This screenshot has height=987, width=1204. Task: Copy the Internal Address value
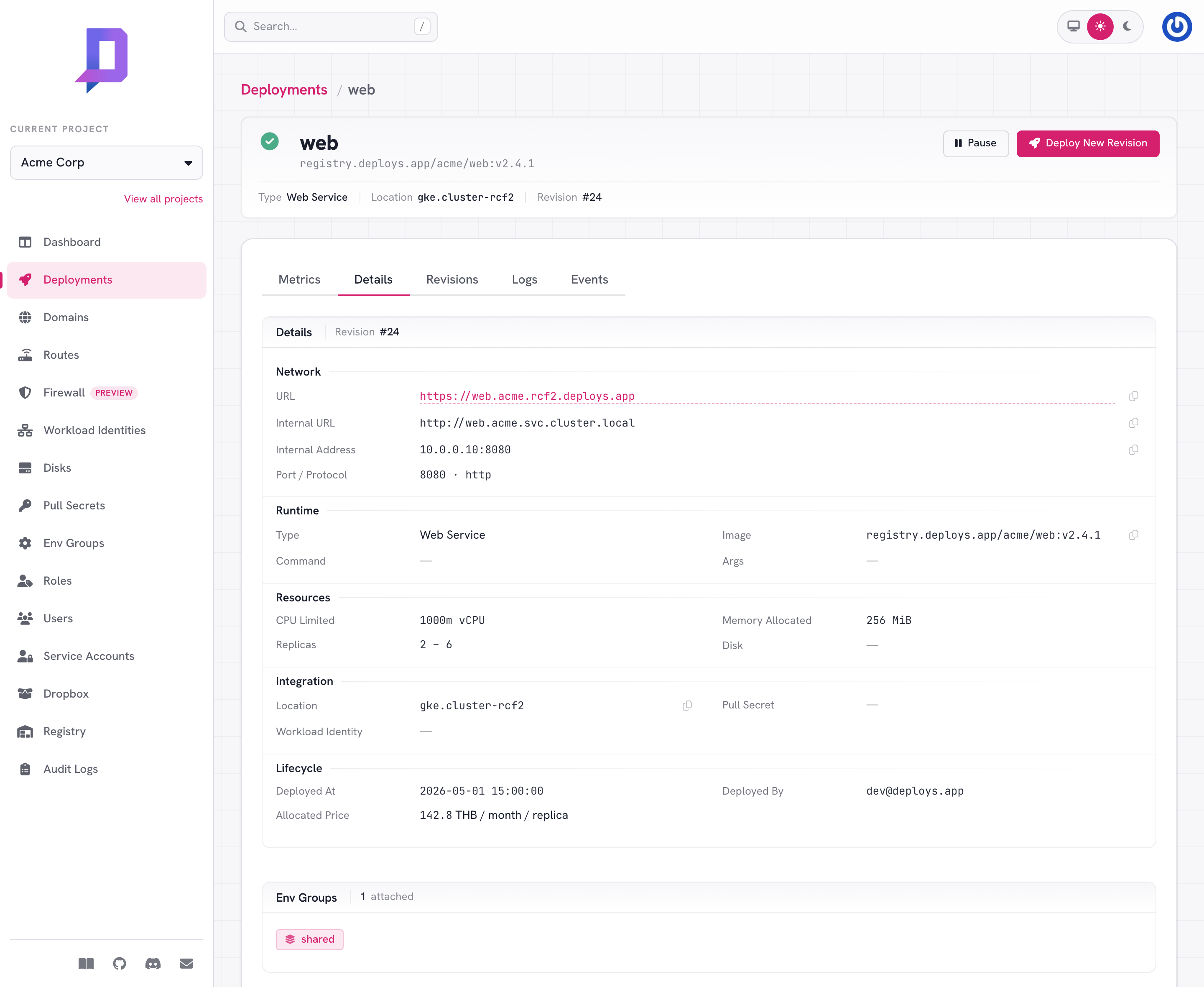(x=1133, y=450)
